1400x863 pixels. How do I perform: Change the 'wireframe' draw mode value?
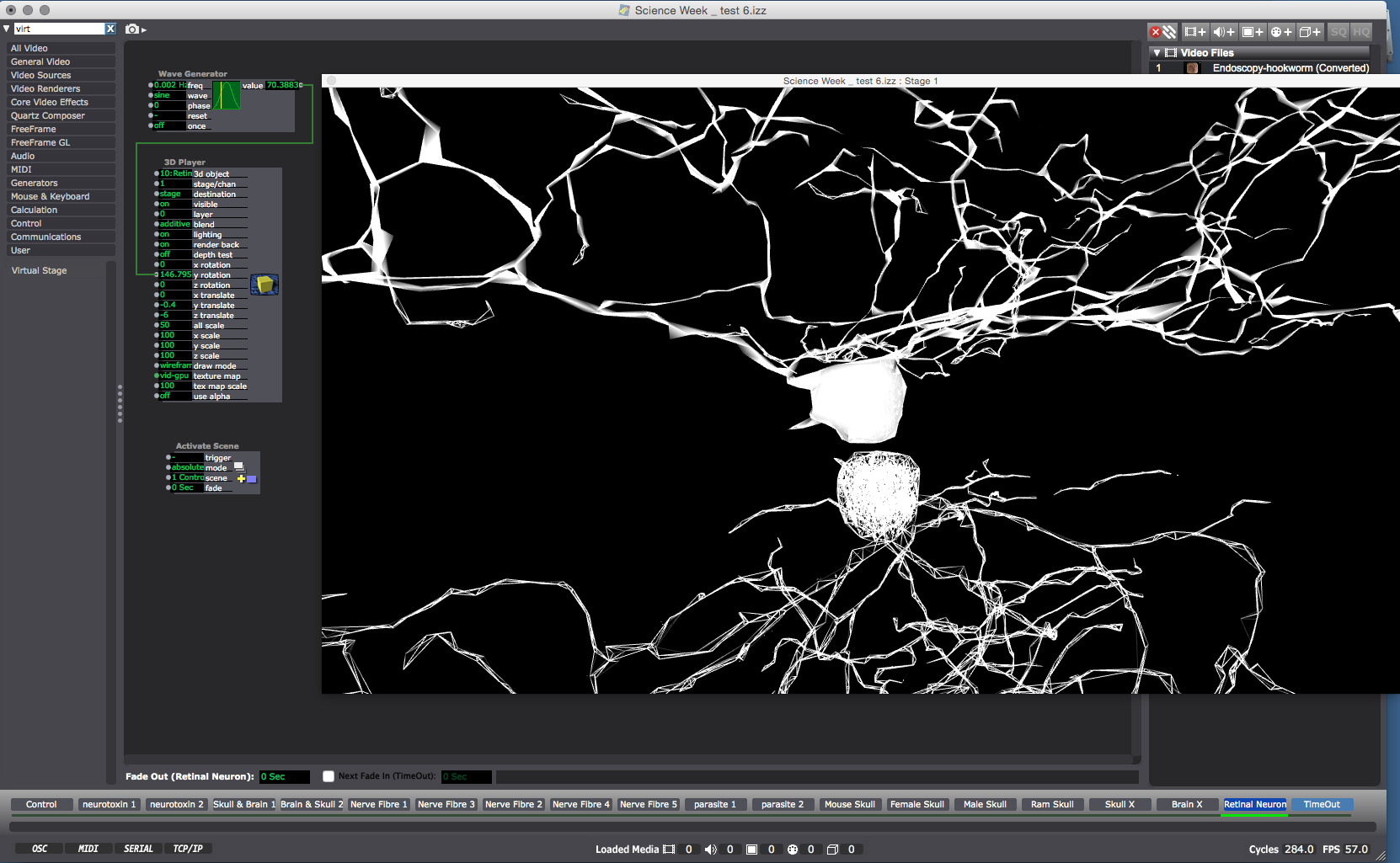pos(176,365)
